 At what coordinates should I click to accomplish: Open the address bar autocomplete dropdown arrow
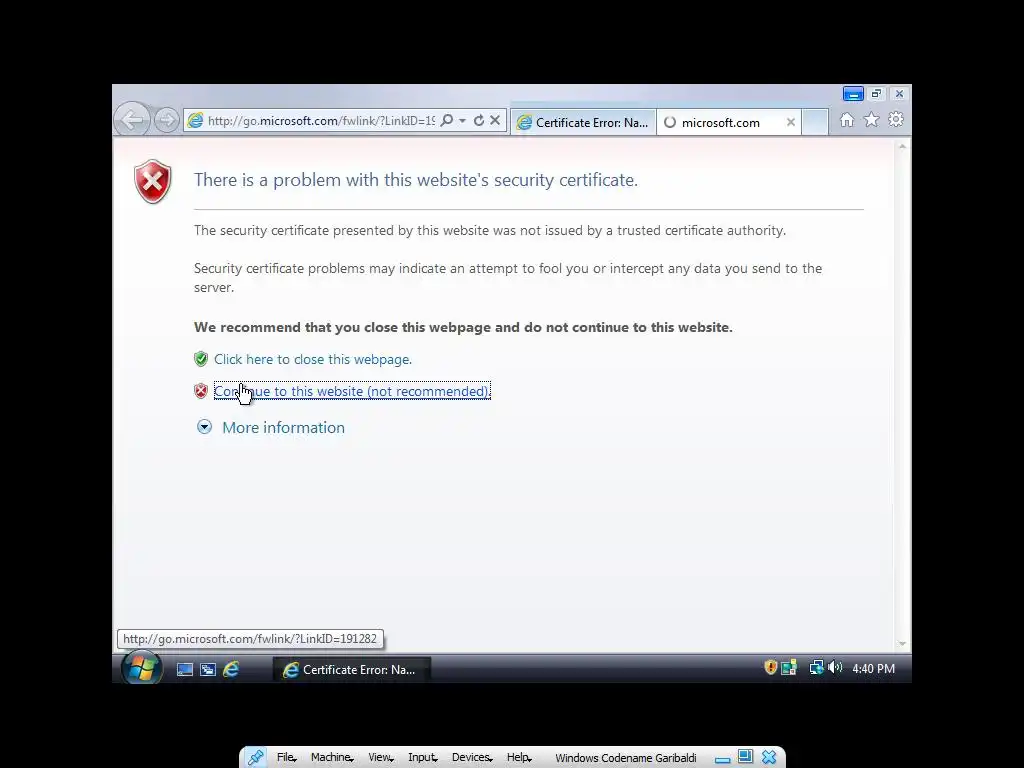click(462, 121)
